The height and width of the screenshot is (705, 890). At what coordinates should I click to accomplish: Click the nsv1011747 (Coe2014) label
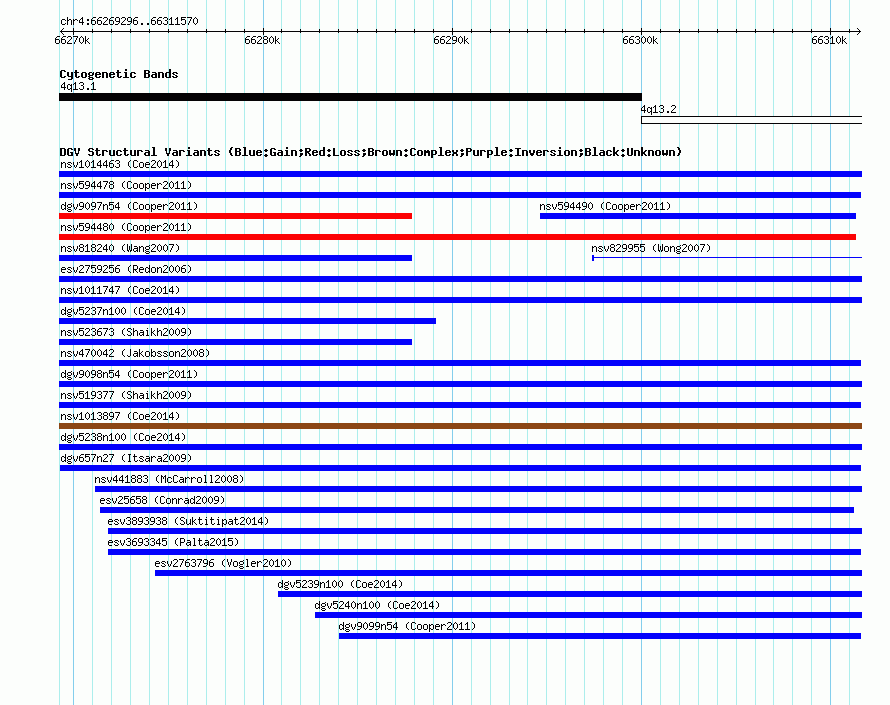pos(120,290)
